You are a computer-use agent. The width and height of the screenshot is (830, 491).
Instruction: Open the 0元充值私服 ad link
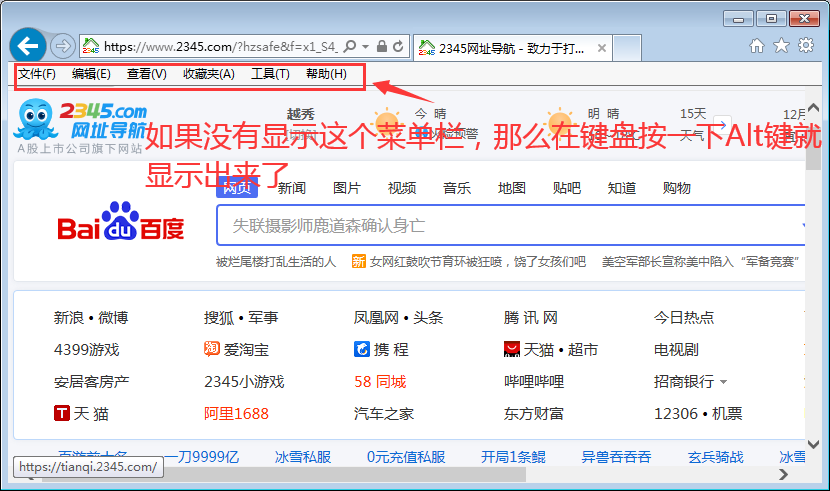[406, 457]
